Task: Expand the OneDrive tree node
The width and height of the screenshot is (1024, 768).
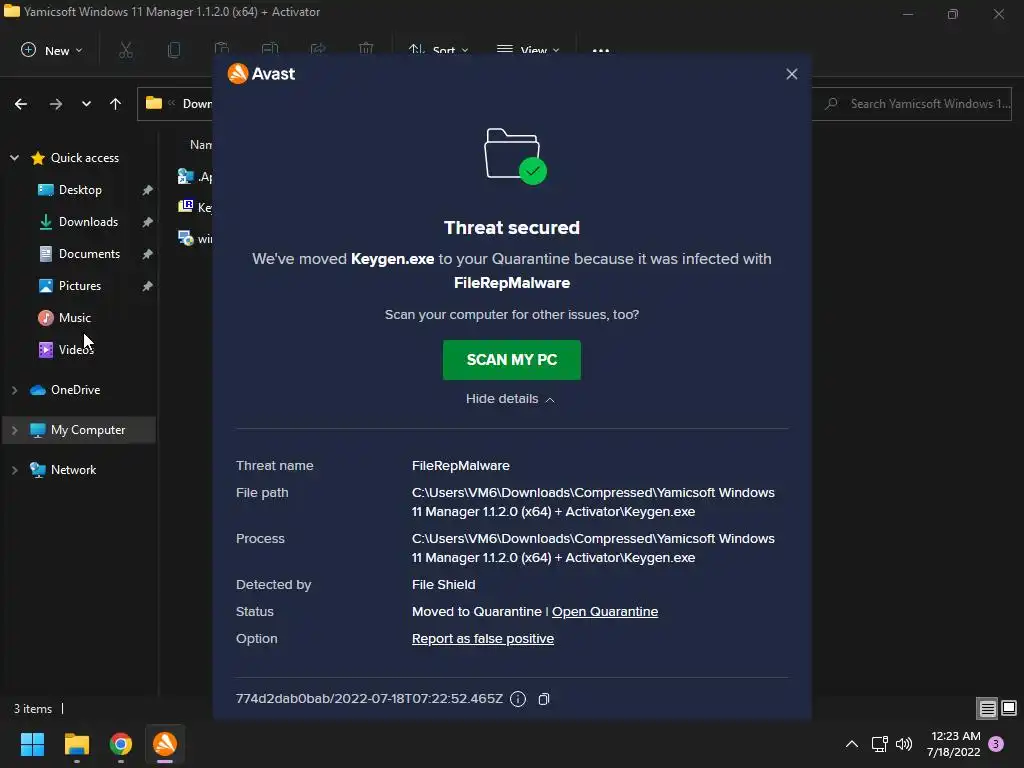Action: tap(14, 390)
